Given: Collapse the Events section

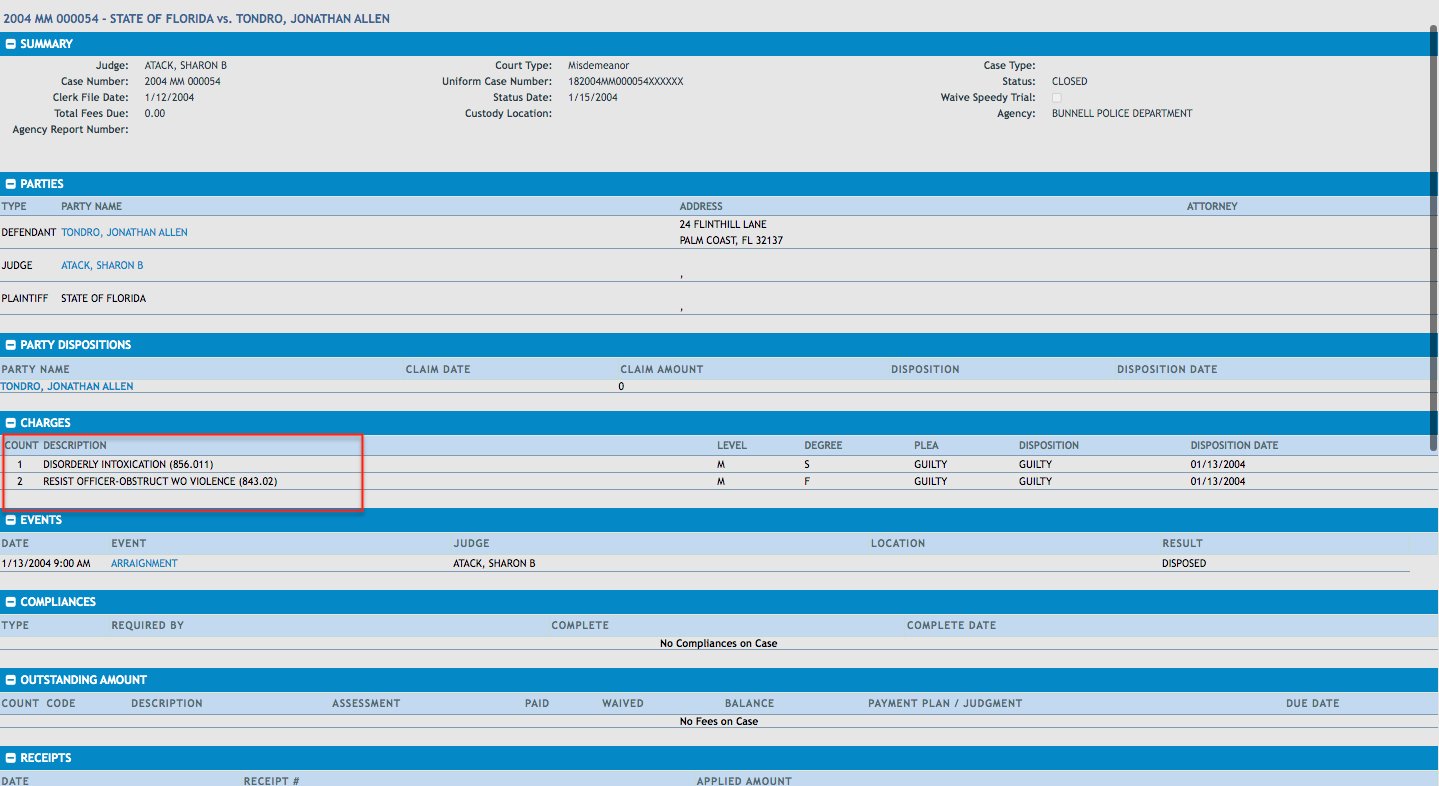Looking at the screenshot, I should [x=11, y=520].
